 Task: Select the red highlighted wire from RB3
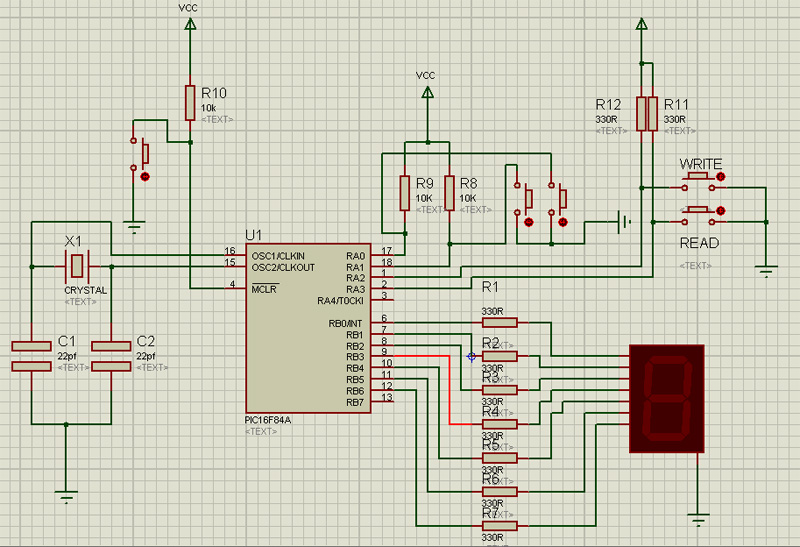point(449,390)
